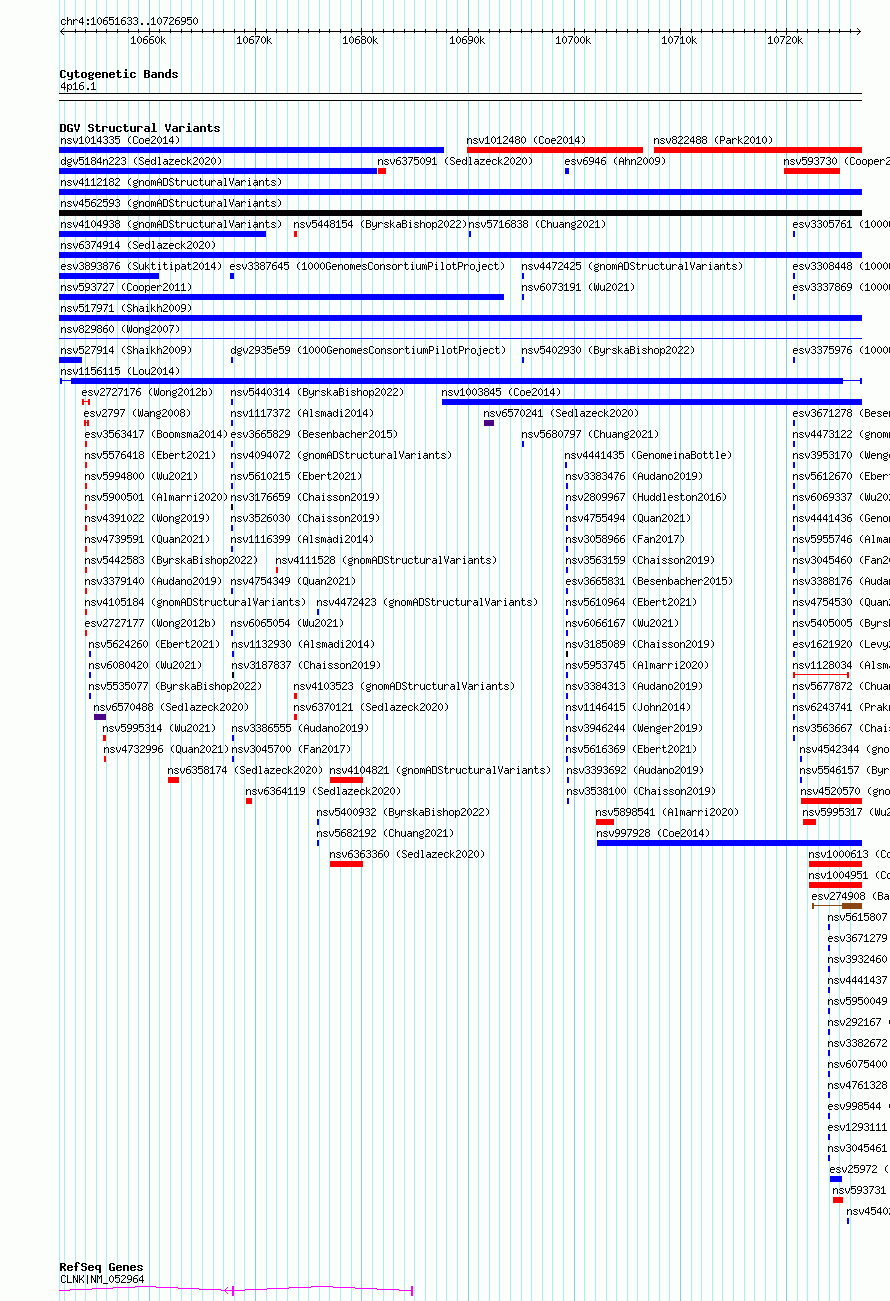The height and width of the screenshot is (1301, 890).
Task: Select nsv5400932 (ByrskaBishop2022) label
Action: (x=403, y=812)
